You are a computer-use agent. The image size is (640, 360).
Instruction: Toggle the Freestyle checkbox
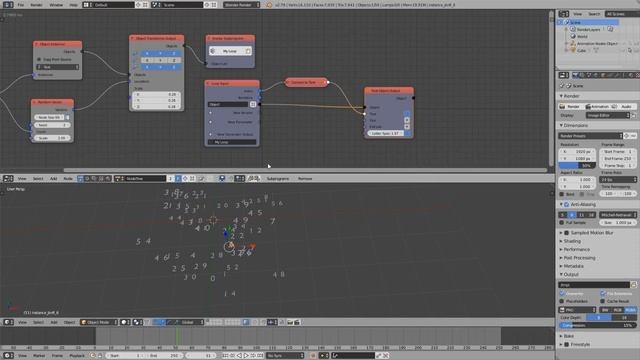(x=567, y=344)
